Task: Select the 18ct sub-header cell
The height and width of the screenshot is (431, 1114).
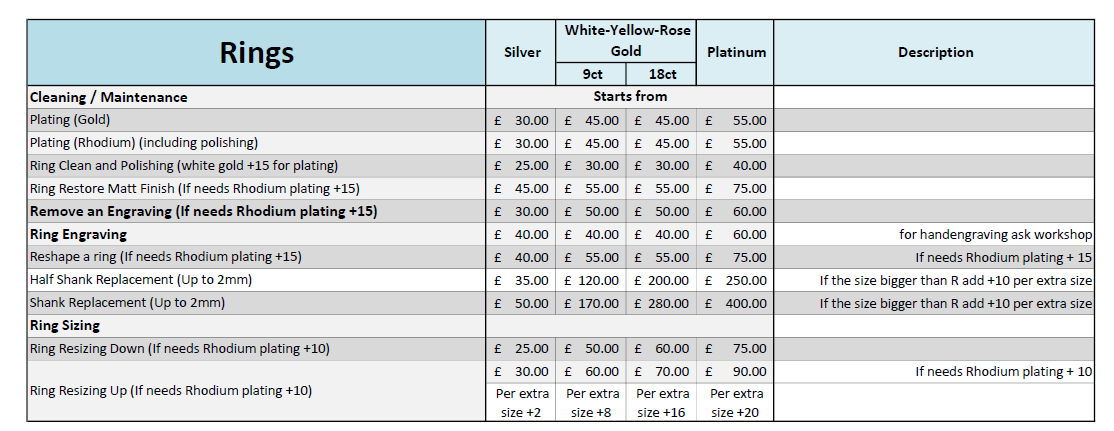Action: [661, 74]
